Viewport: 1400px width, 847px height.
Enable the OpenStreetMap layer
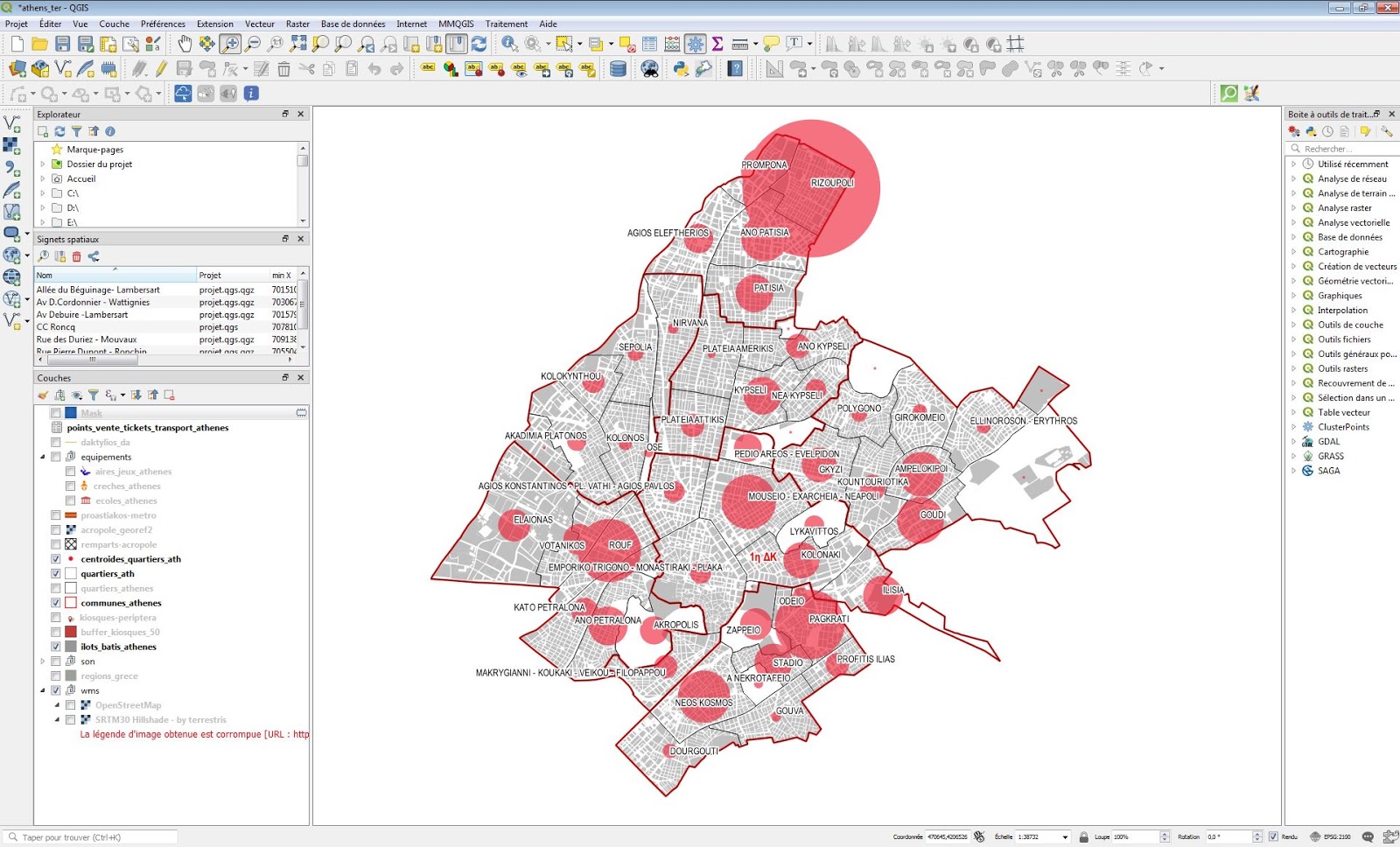pos(70,705)
